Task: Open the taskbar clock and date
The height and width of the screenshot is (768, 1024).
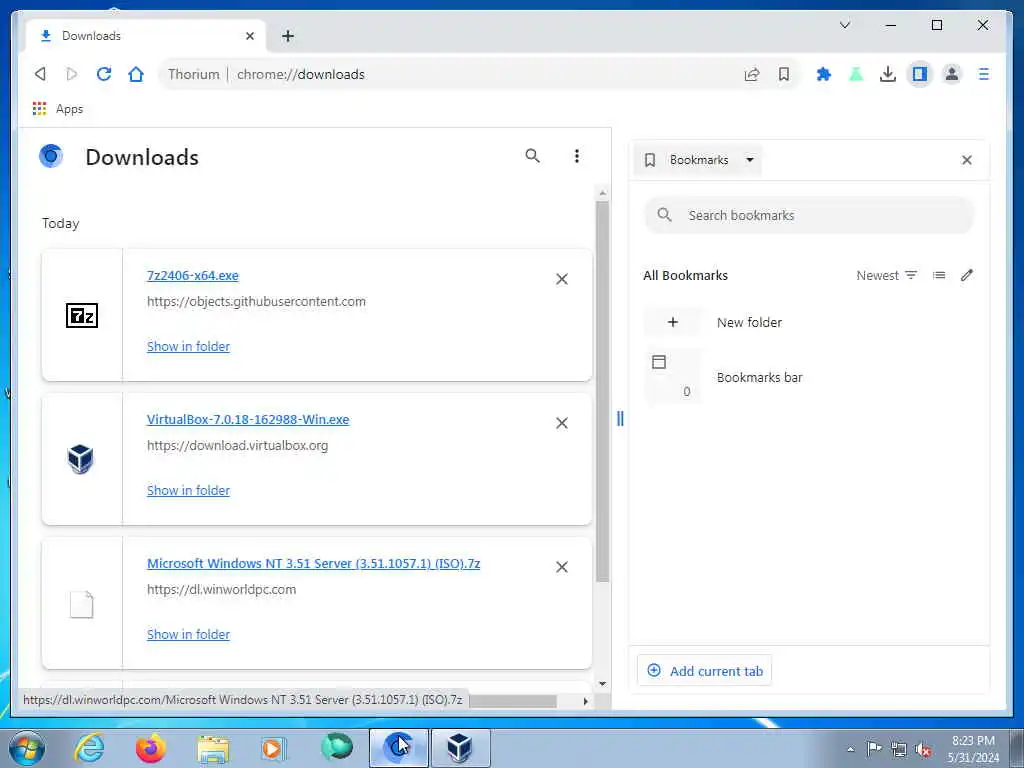Action: [x=973, y=749]
